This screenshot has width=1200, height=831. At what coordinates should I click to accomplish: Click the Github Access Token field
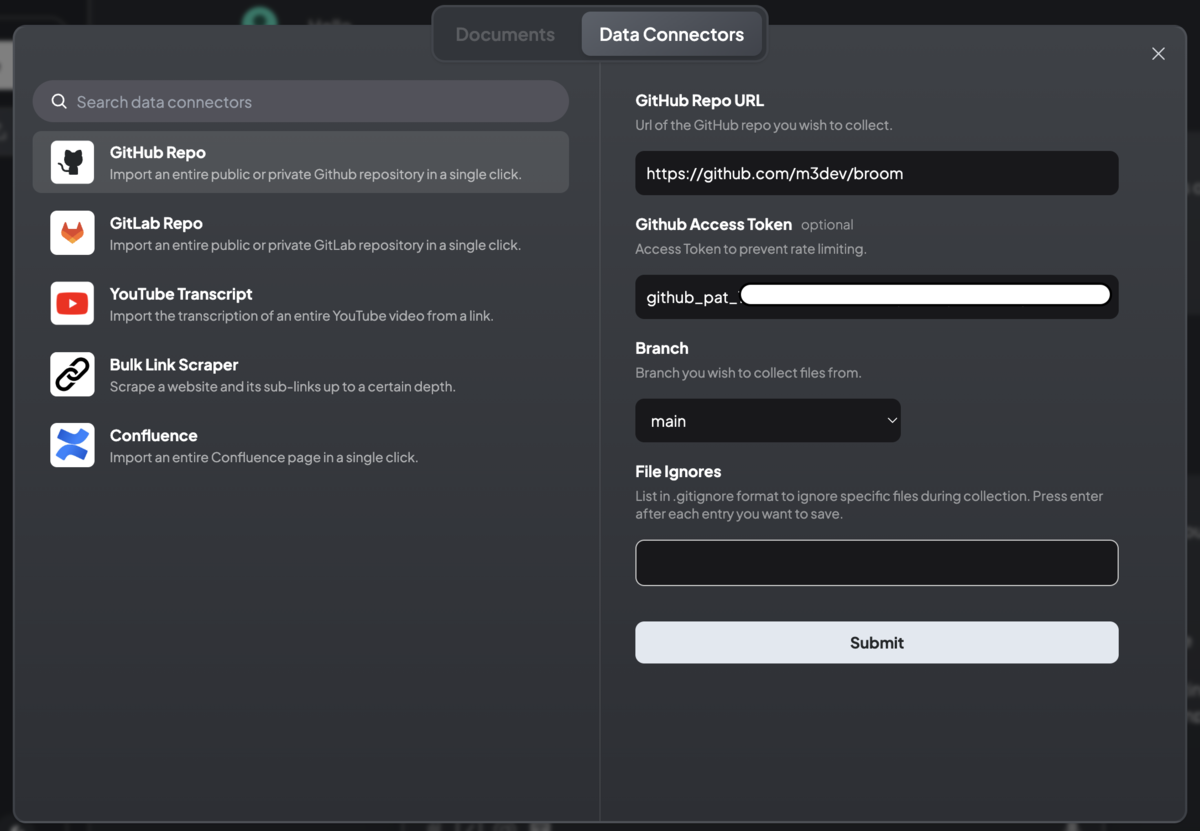877,297
